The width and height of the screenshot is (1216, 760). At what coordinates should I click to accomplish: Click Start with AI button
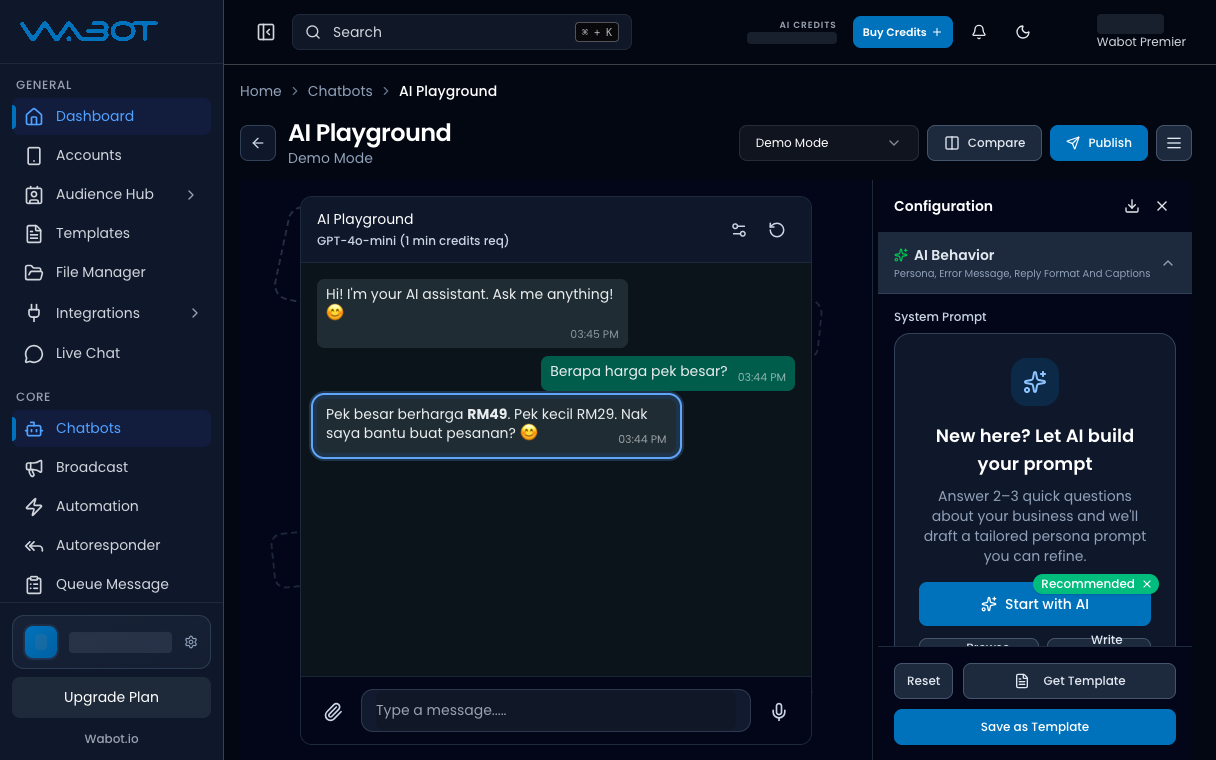click(1035, 604)
